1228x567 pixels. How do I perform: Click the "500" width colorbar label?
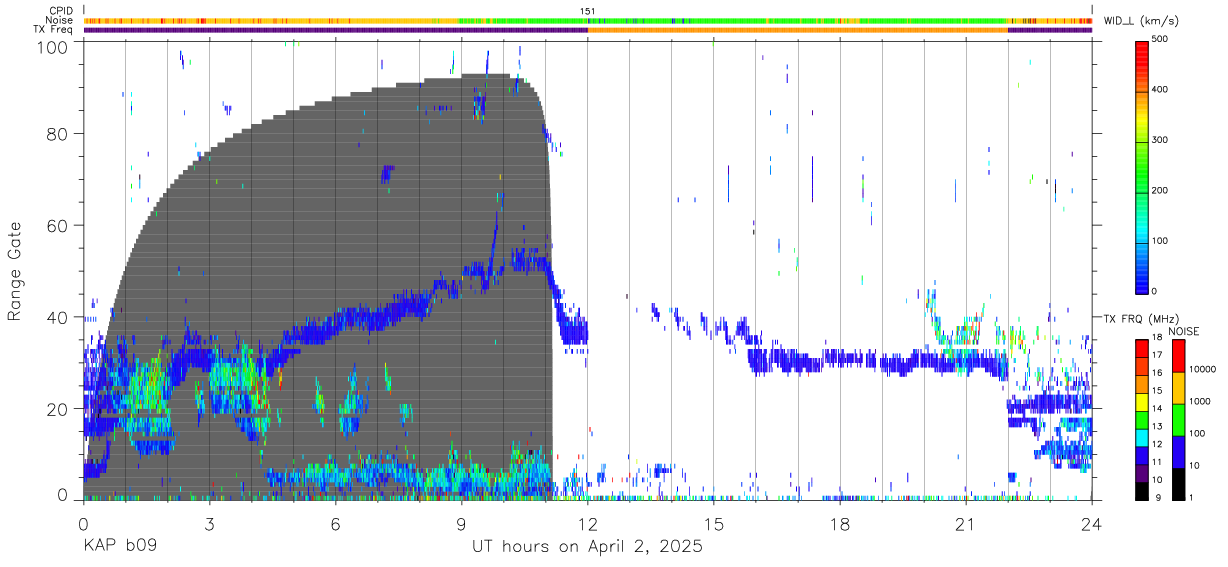point(1161,40)
